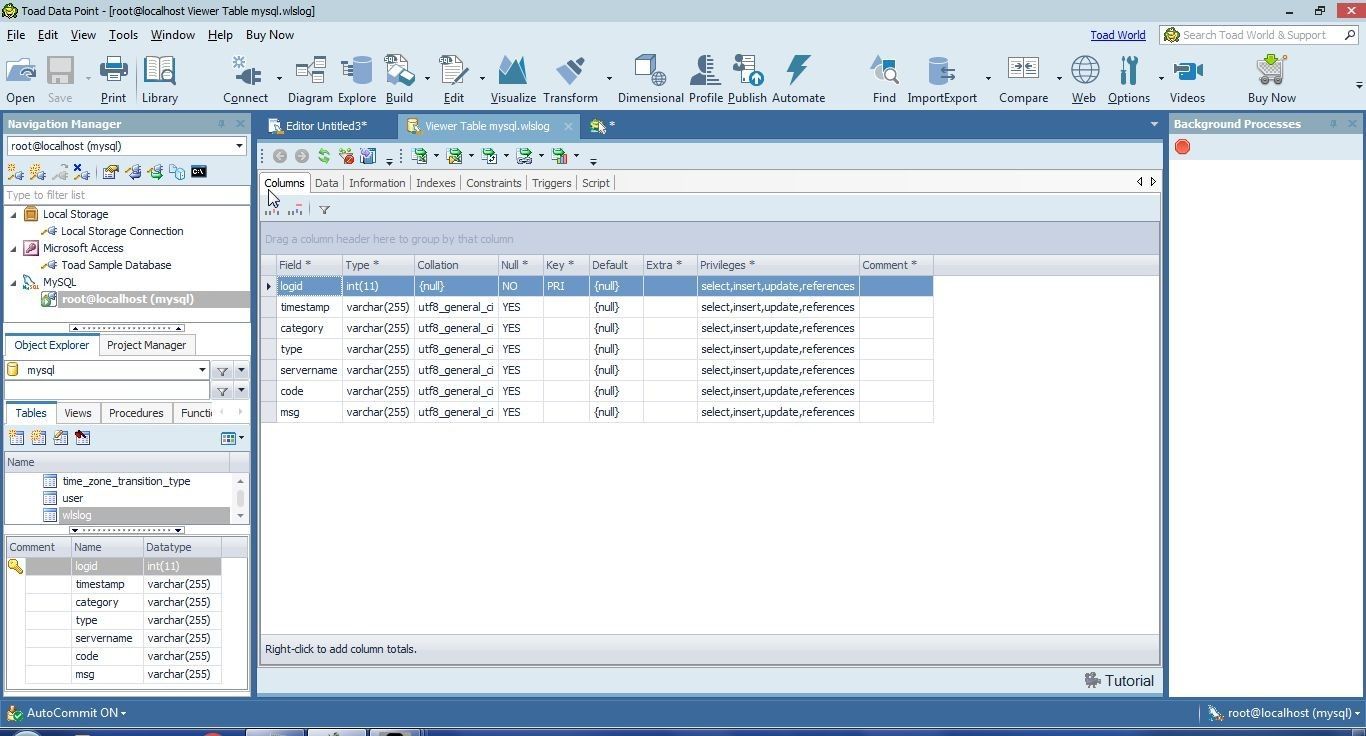The image size is (1366, 736).
Task: Switch to the Views tab in Object Explorer
Action: click(x=77, y=413)
